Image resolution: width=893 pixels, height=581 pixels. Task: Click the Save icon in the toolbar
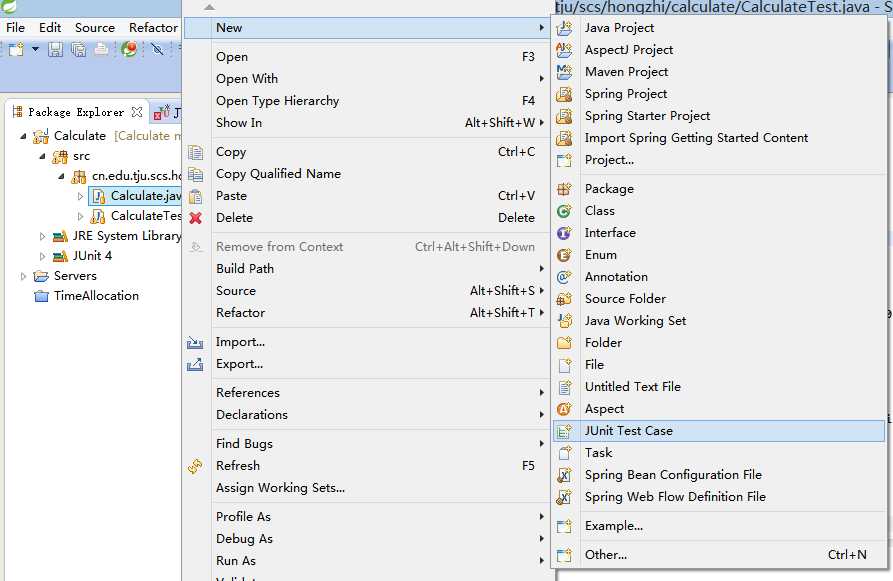point(55,49)
